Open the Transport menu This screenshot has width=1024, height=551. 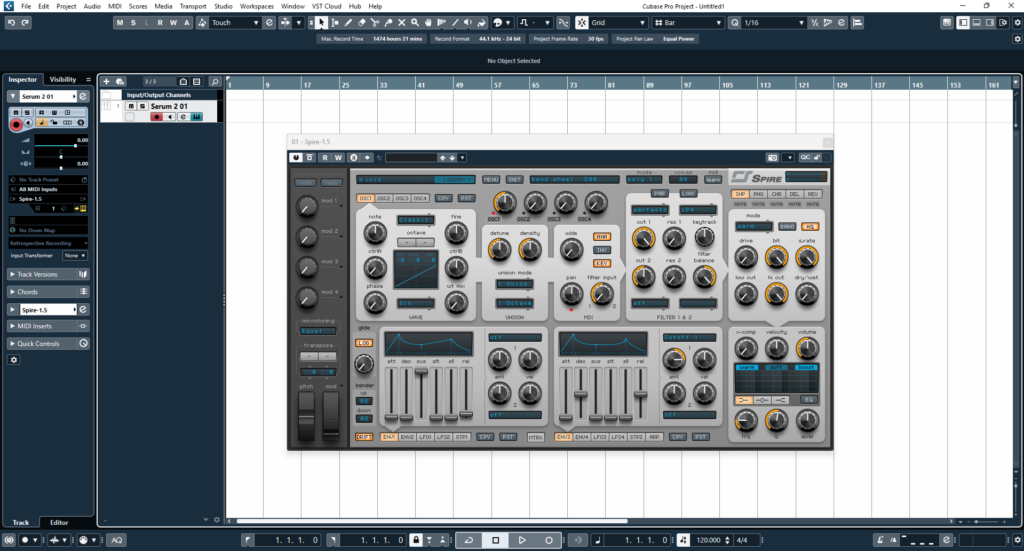coord(193,6)
